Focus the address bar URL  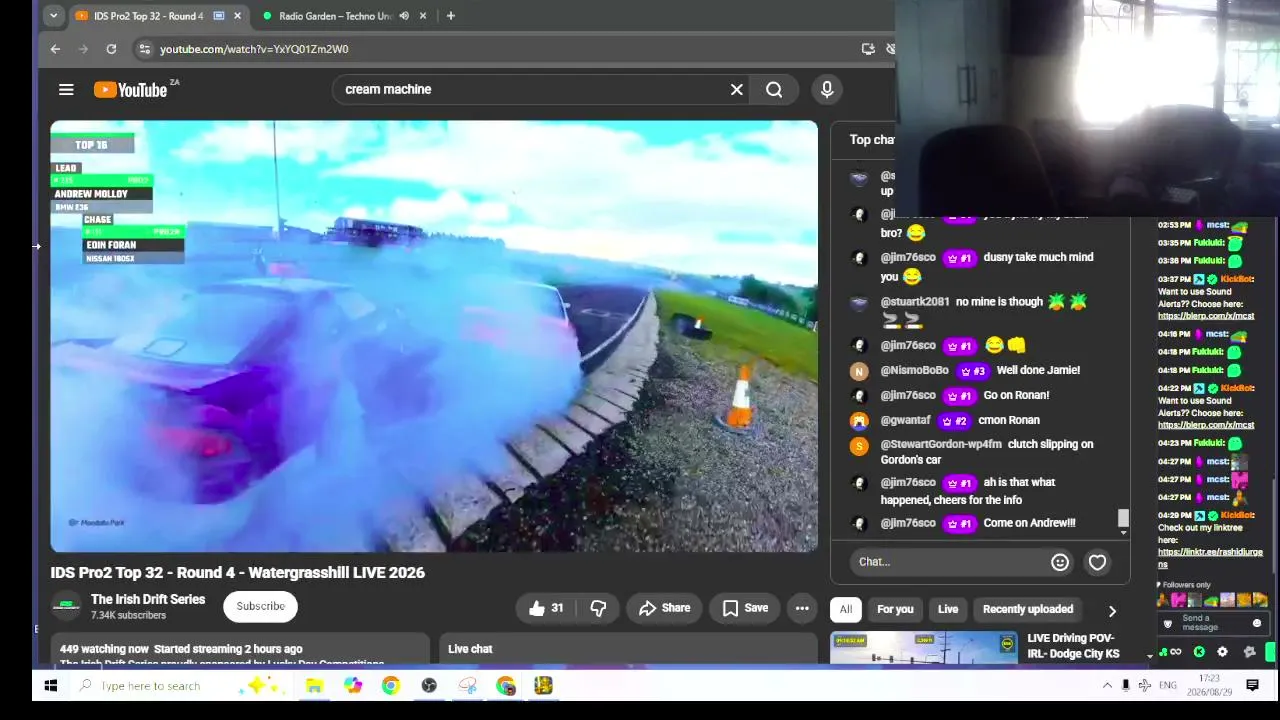pos(254,49)
